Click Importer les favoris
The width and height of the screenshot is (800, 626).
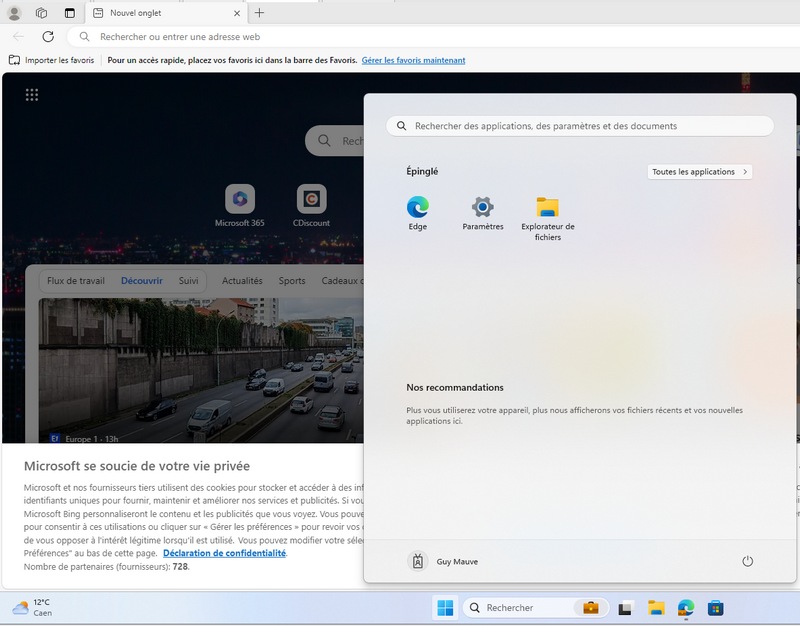tap(52, 60)
